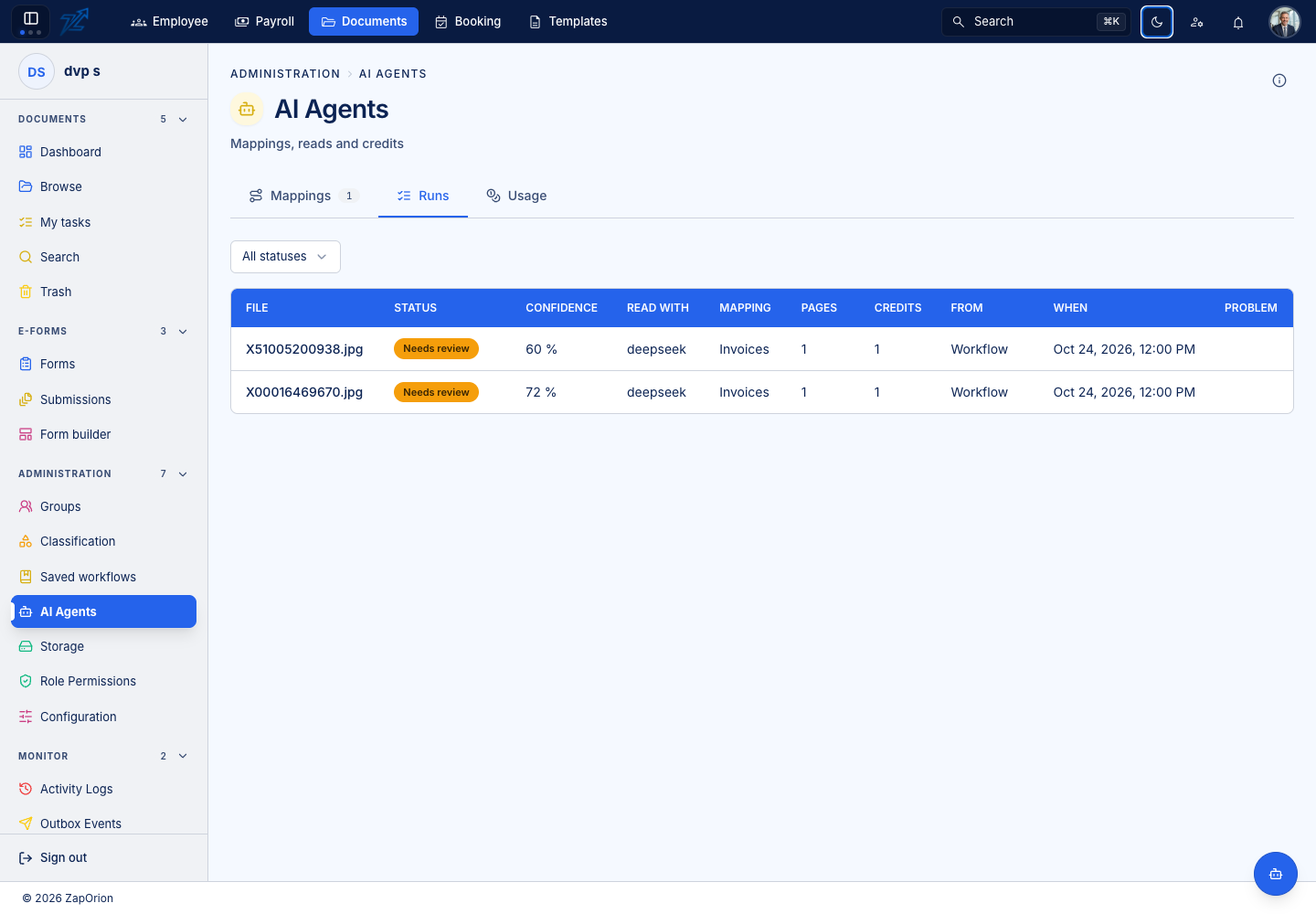
Task: Open Forms in the sidebar
Action: (x=104, y=364)
